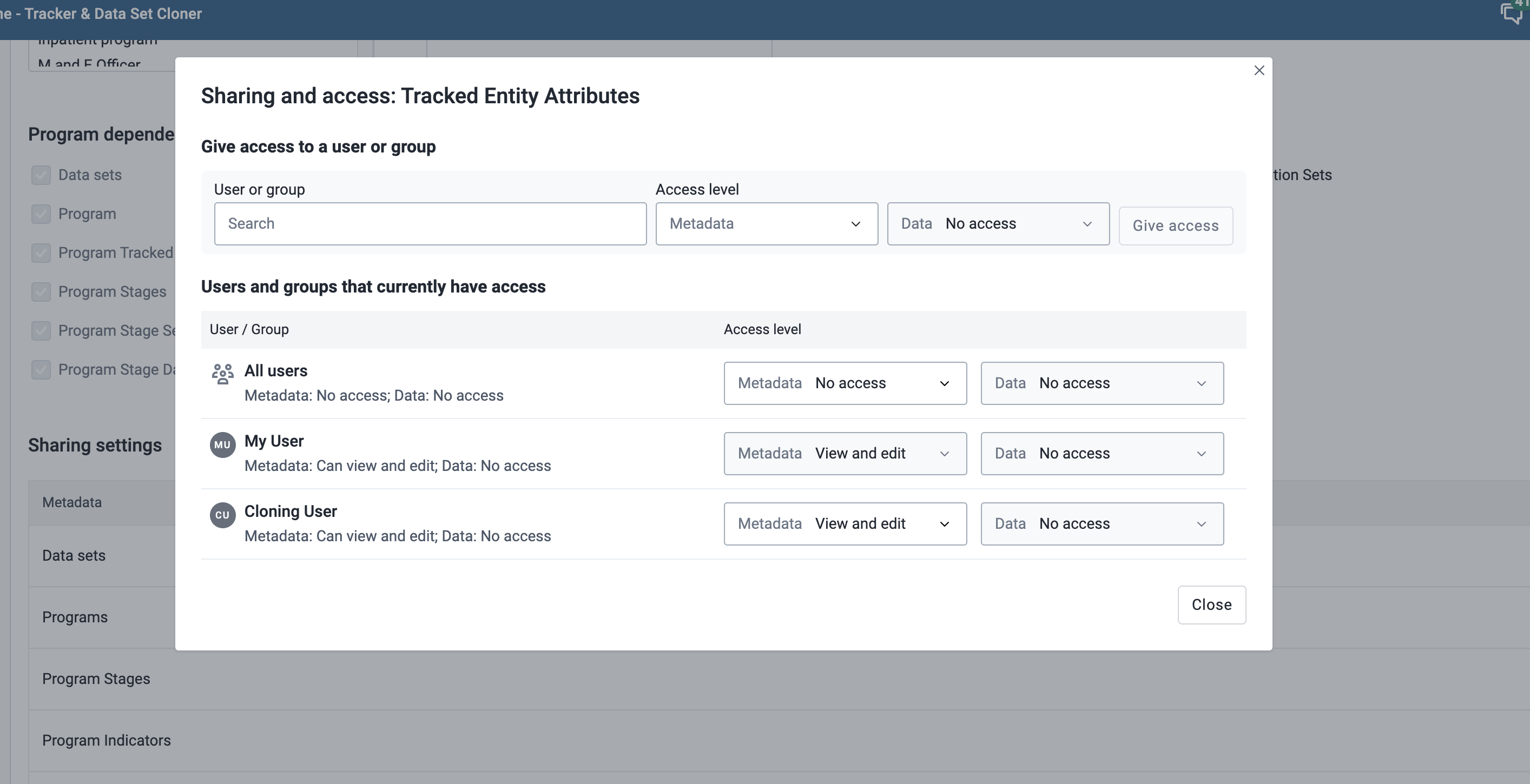
Task: Open All users Data access dropdown
Action: pyautogui.click(x=1102, y=383)
